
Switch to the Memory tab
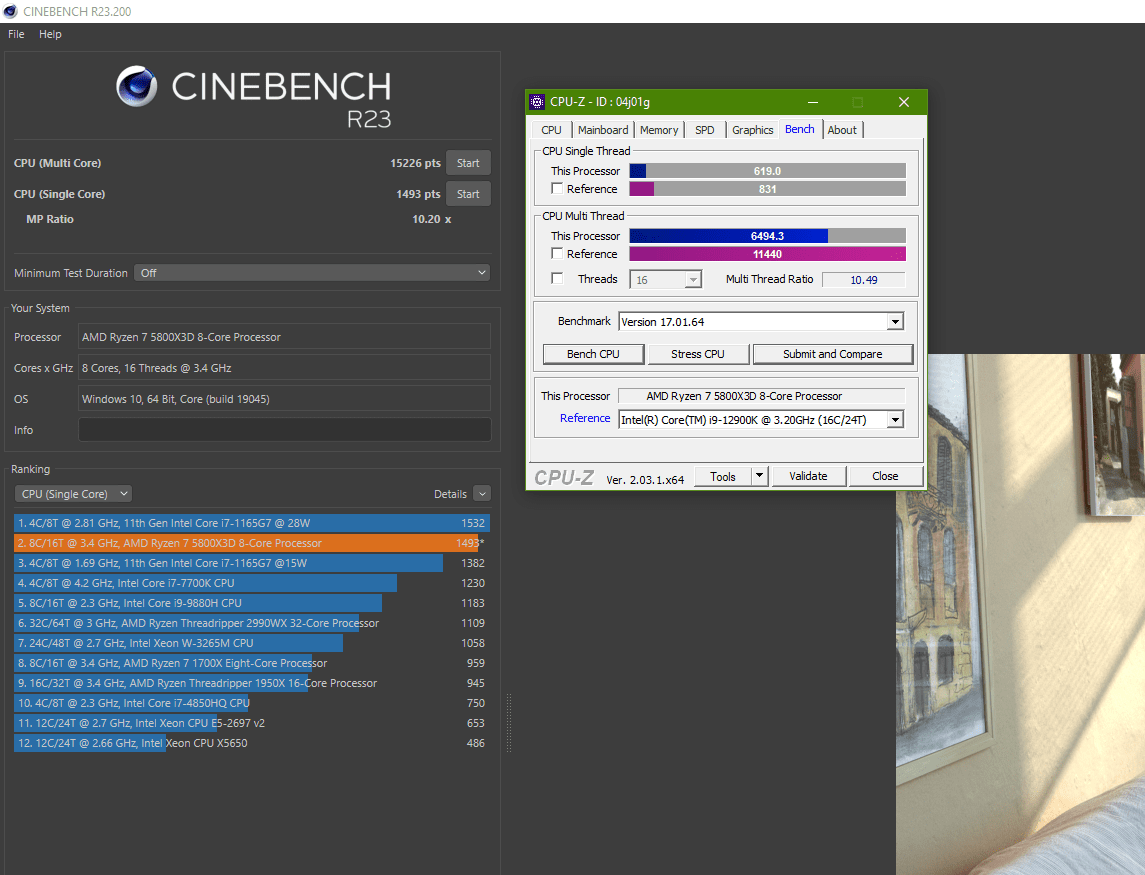(x=659, y=129)
